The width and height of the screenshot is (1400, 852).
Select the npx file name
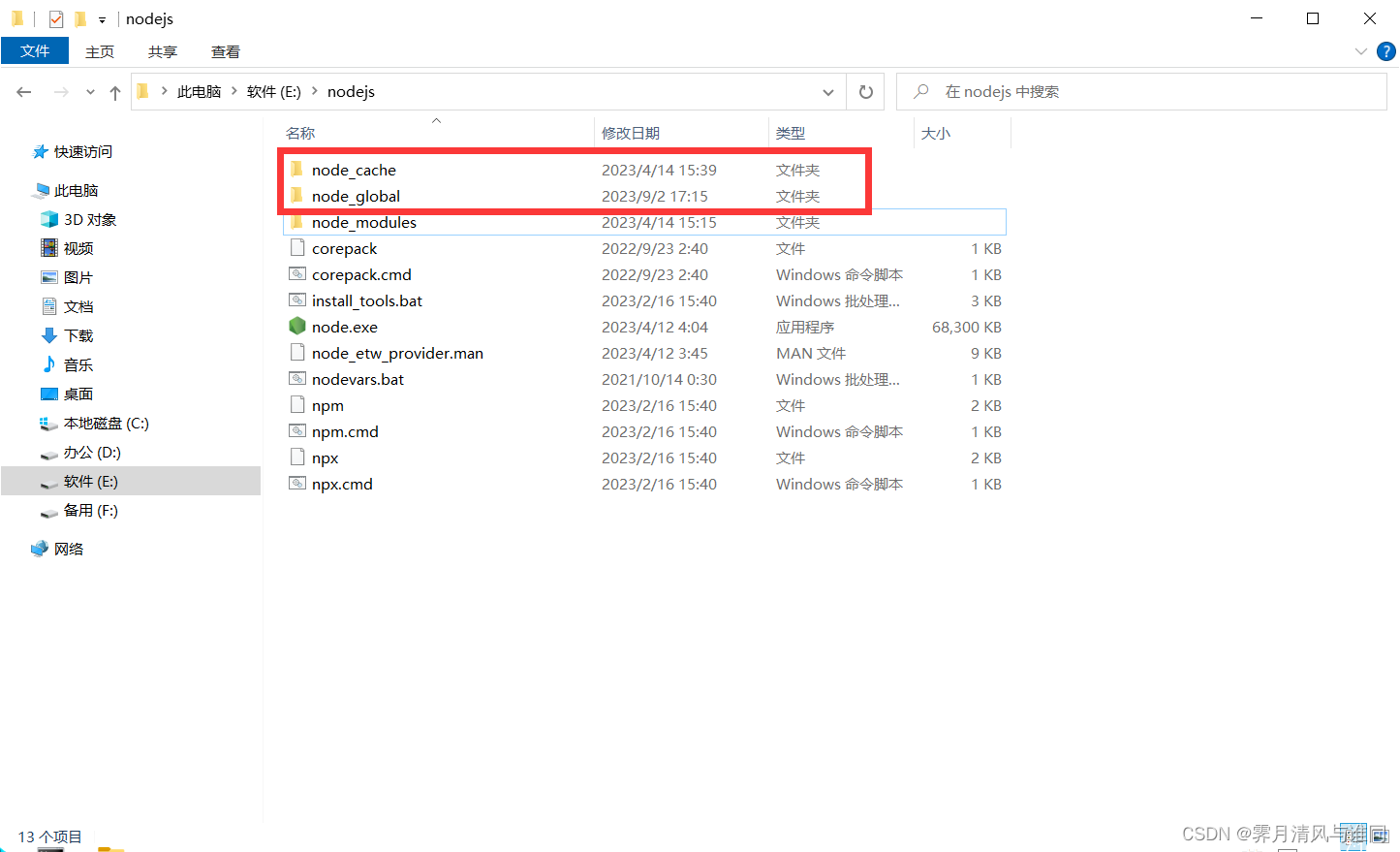(x=325, y=458)
